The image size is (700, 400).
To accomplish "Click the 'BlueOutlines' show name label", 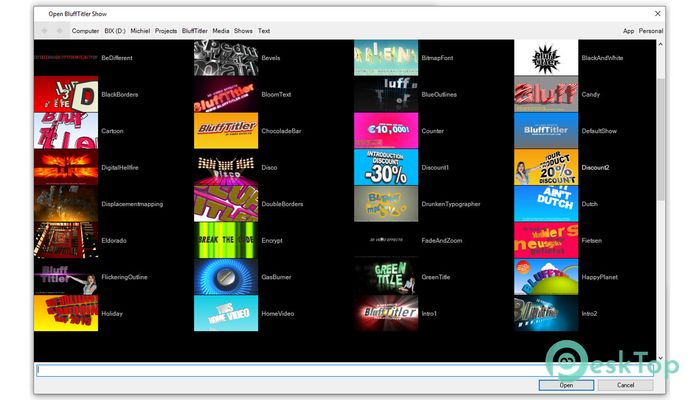I will click(439, 95).
